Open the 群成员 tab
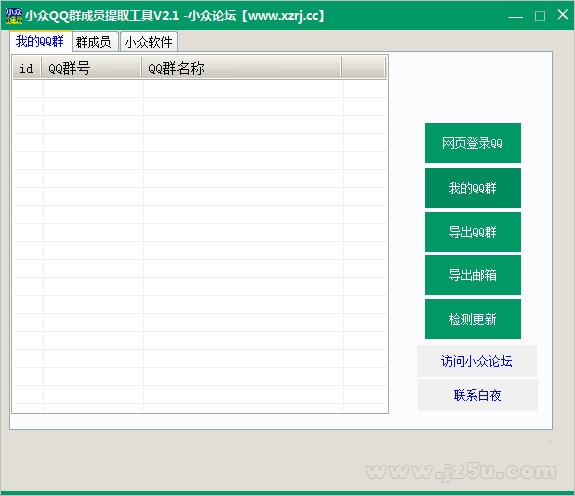 pyautogui.click(x=95, y=42)
